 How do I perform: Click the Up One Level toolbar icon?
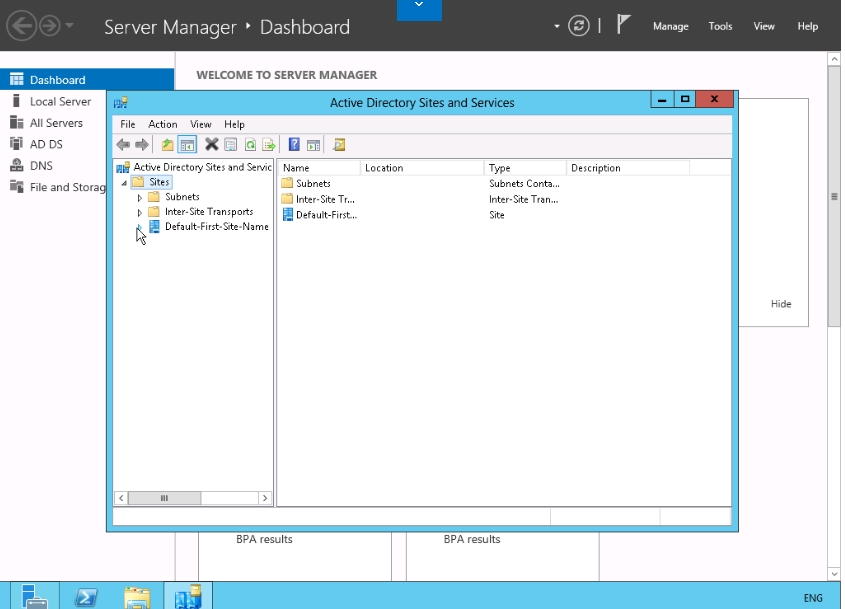[168, 145]
